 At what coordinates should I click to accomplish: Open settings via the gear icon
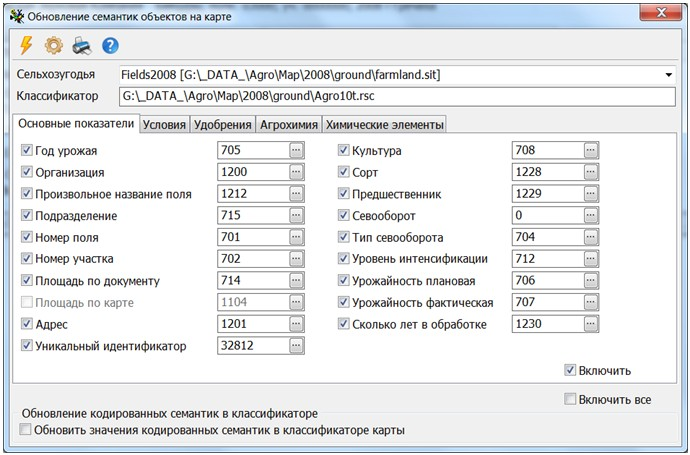54,46
